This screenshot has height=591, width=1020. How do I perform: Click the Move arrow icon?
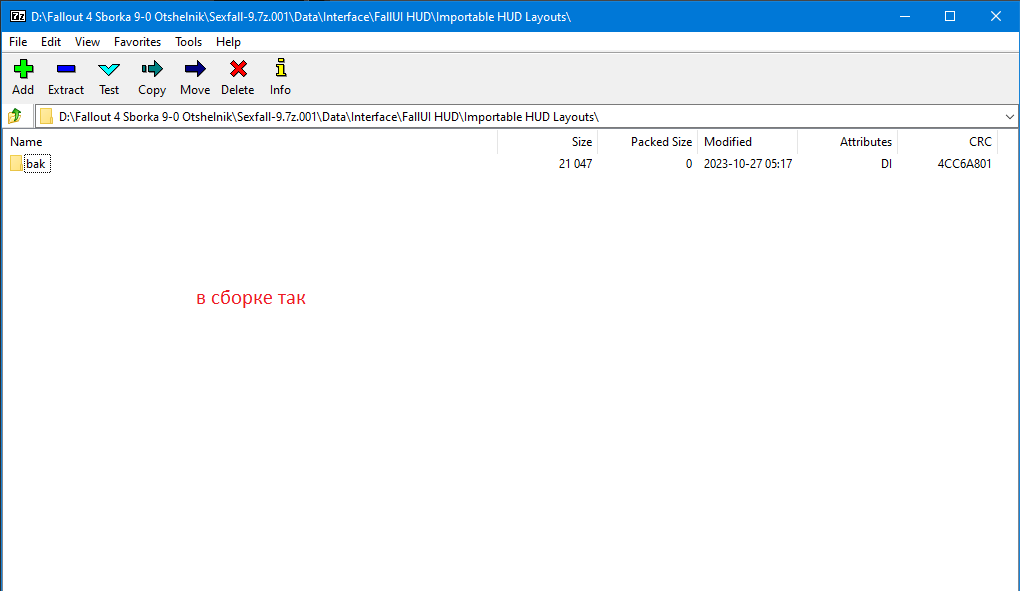click(195, 69)
